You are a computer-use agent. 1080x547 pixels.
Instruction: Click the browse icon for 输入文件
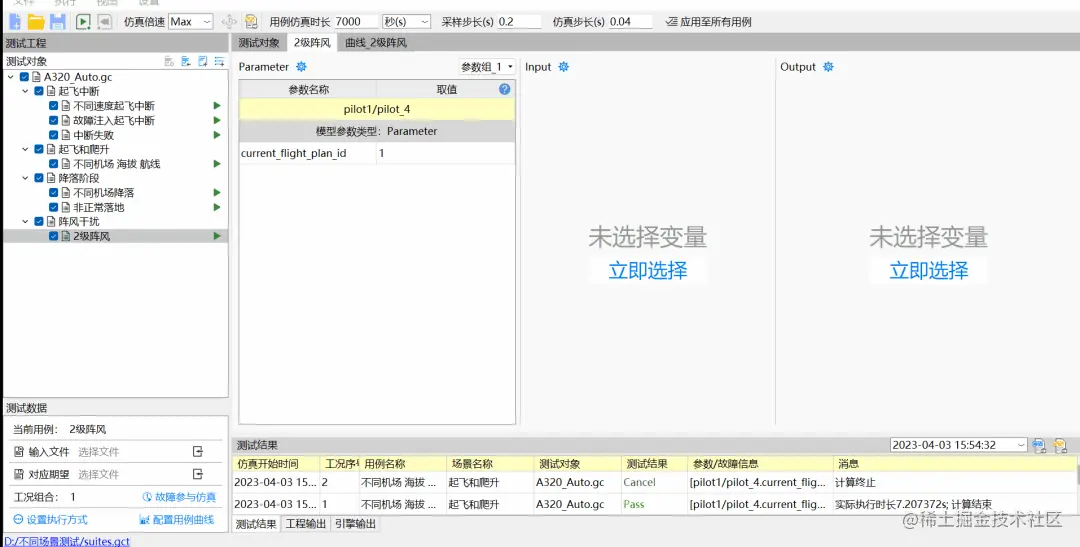(198, 451)
